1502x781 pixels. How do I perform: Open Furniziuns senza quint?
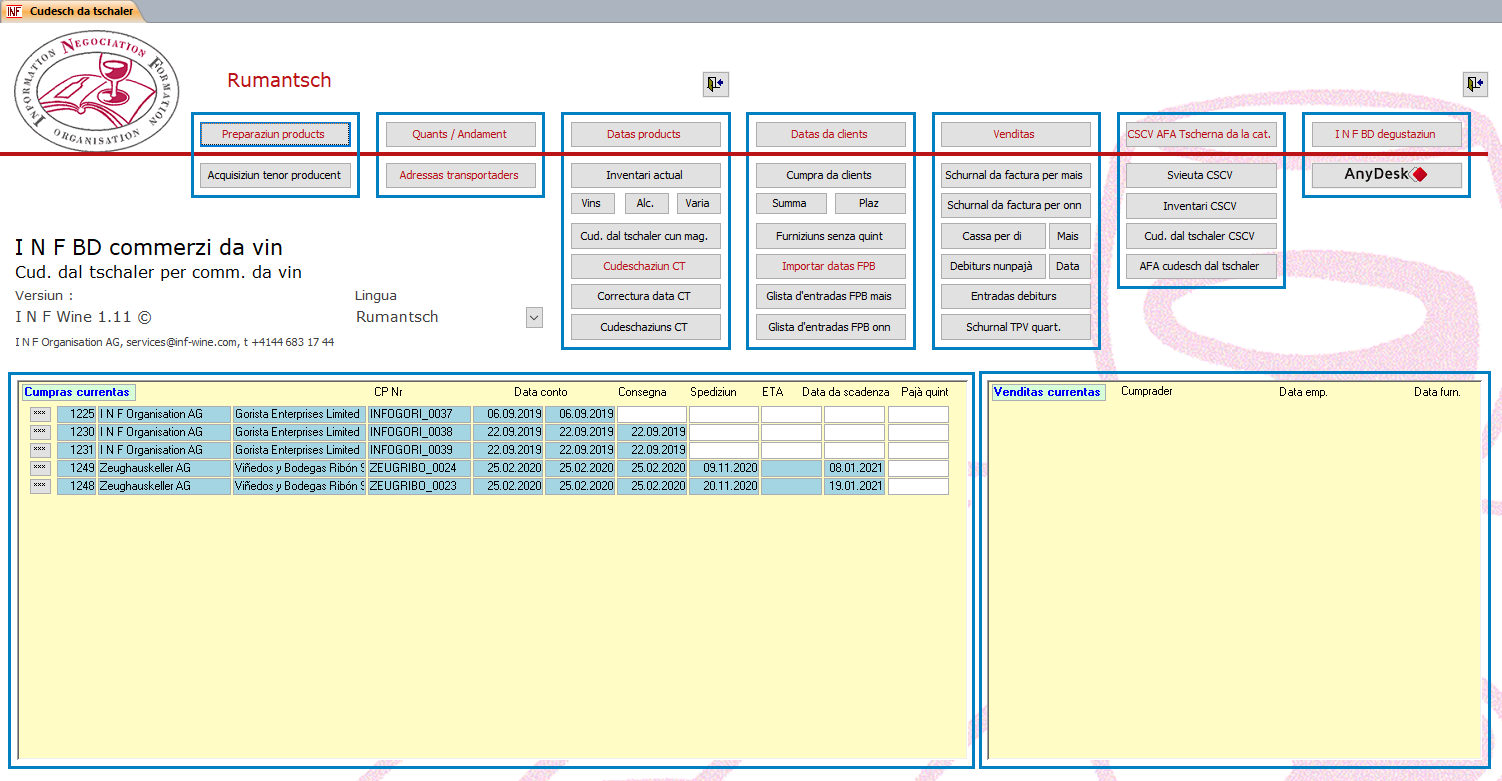(x=831, y=236)
